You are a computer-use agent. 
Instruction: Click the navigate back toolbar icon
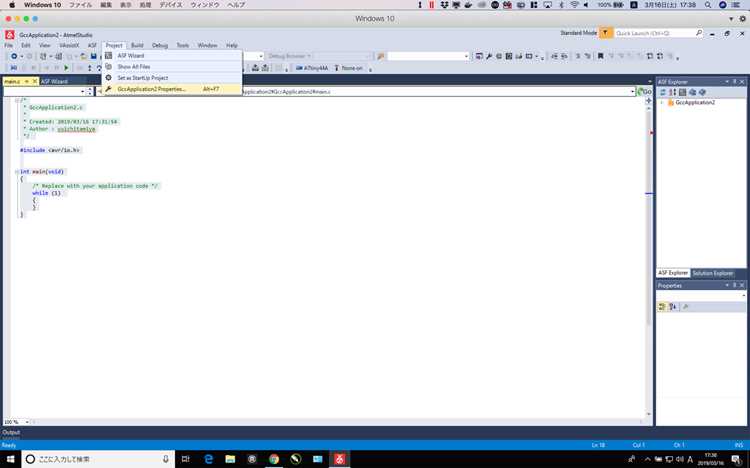tap(14, 56)
